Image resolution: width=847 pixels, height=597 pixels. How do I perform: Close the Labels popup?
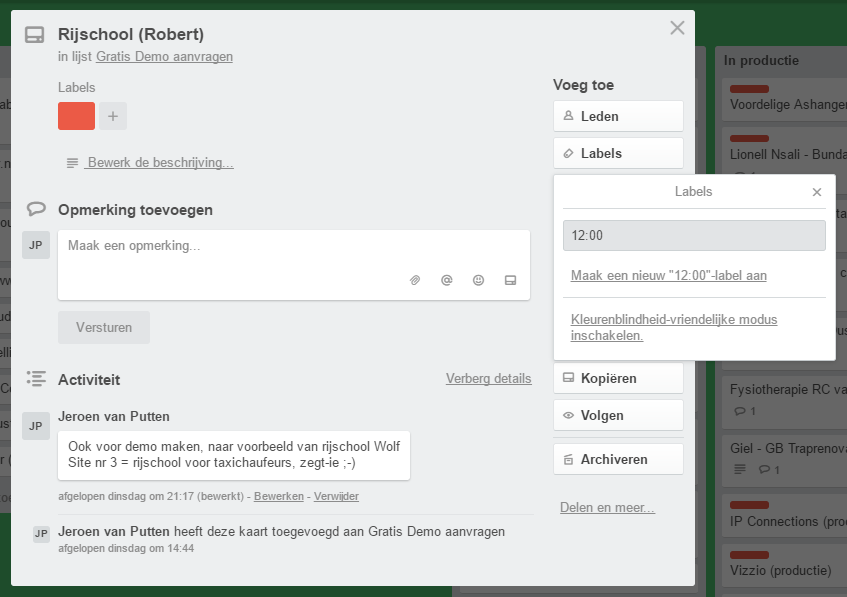pos(817,192)
